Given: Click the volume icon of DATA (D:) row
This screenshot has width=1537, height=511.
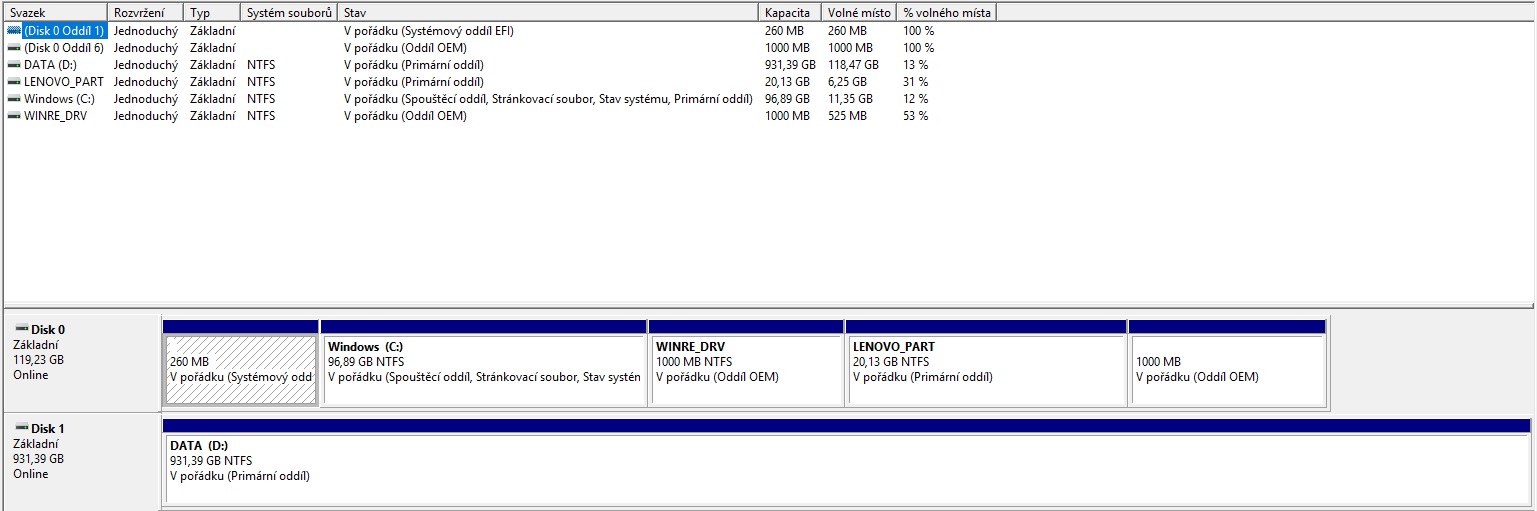Looking at the screenshot, I should pos(14,65).
